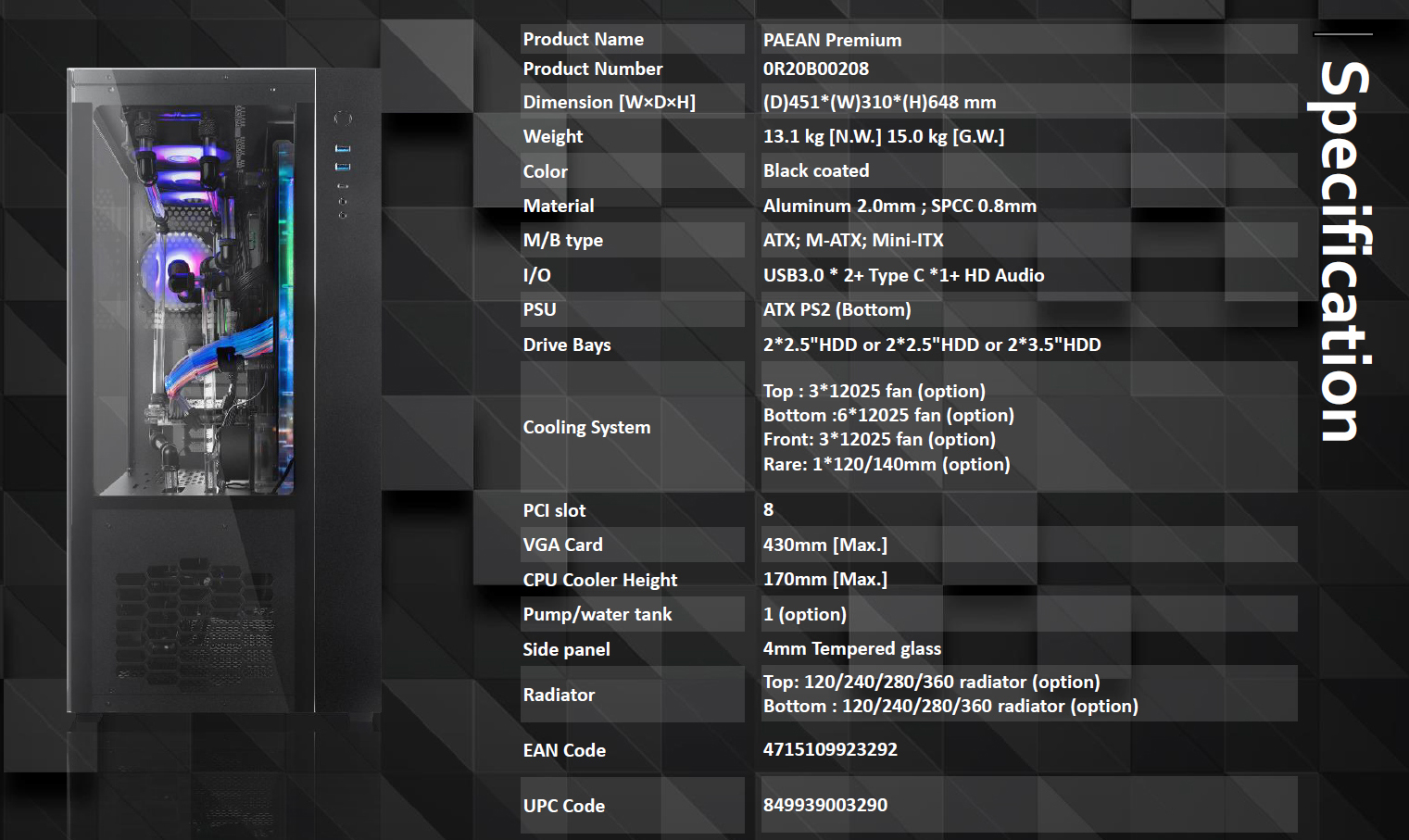Click the 'Dimension [W×D×H]' label

coord(609,102)
